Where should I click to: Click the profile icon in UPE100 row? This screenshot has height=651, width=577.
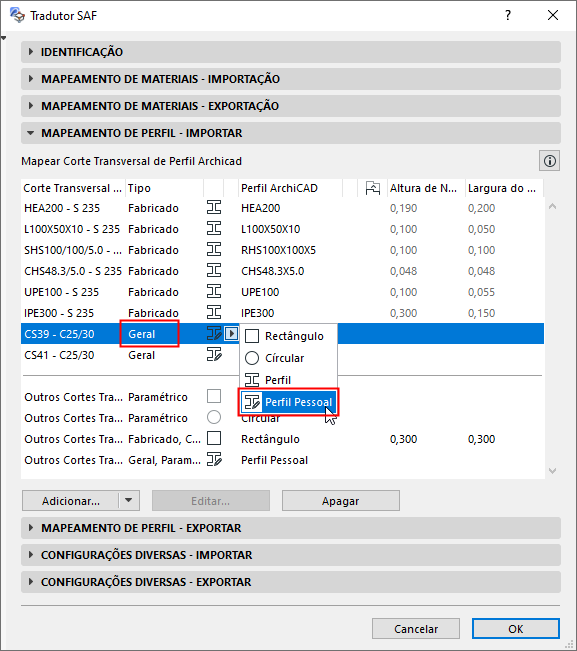click(x=214, y=291)
